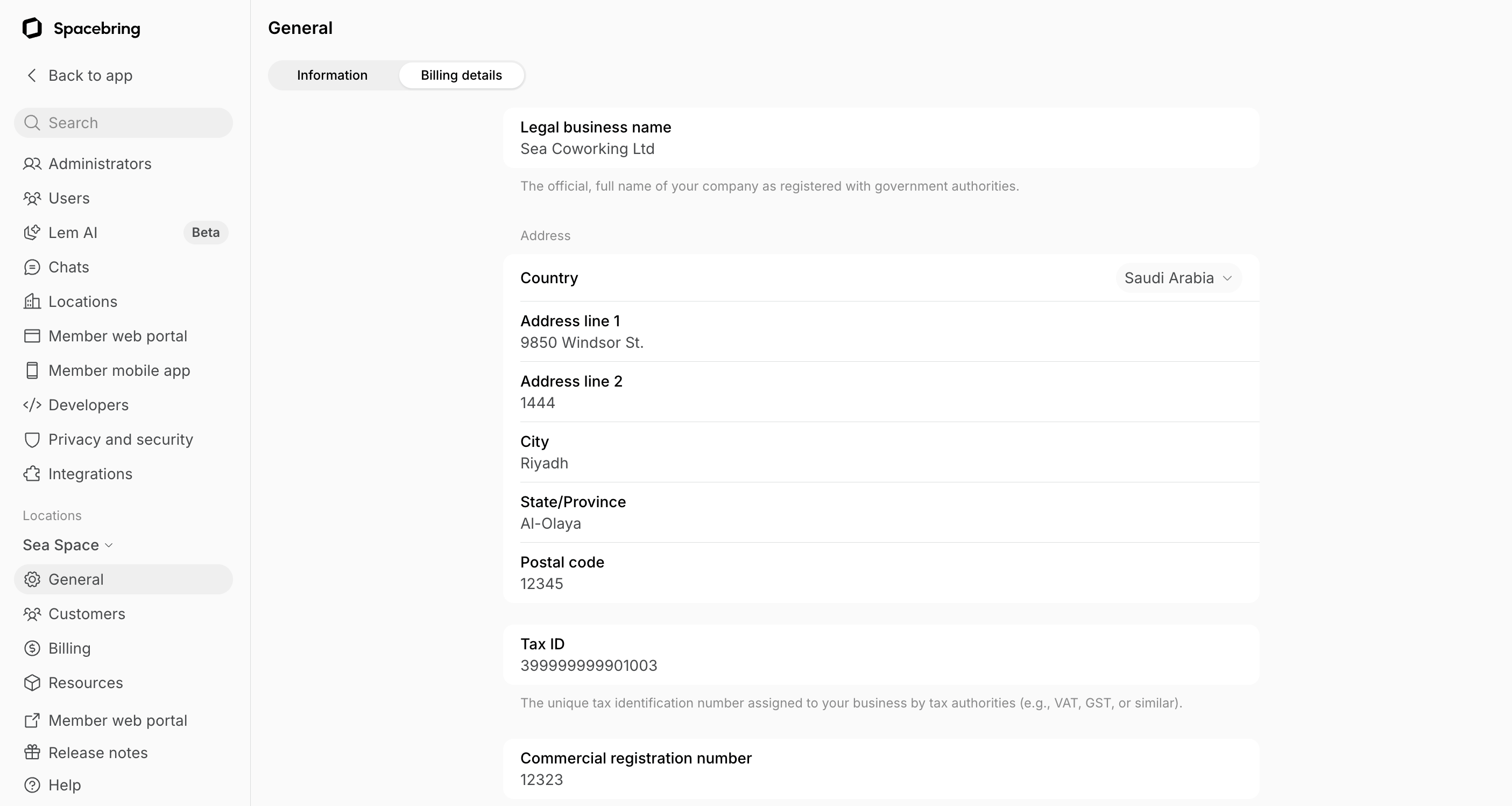The height and width of the screenshot is (806, 1512).
Task: Click the external link Member web portal icon
Action: (x=32, y=720)
